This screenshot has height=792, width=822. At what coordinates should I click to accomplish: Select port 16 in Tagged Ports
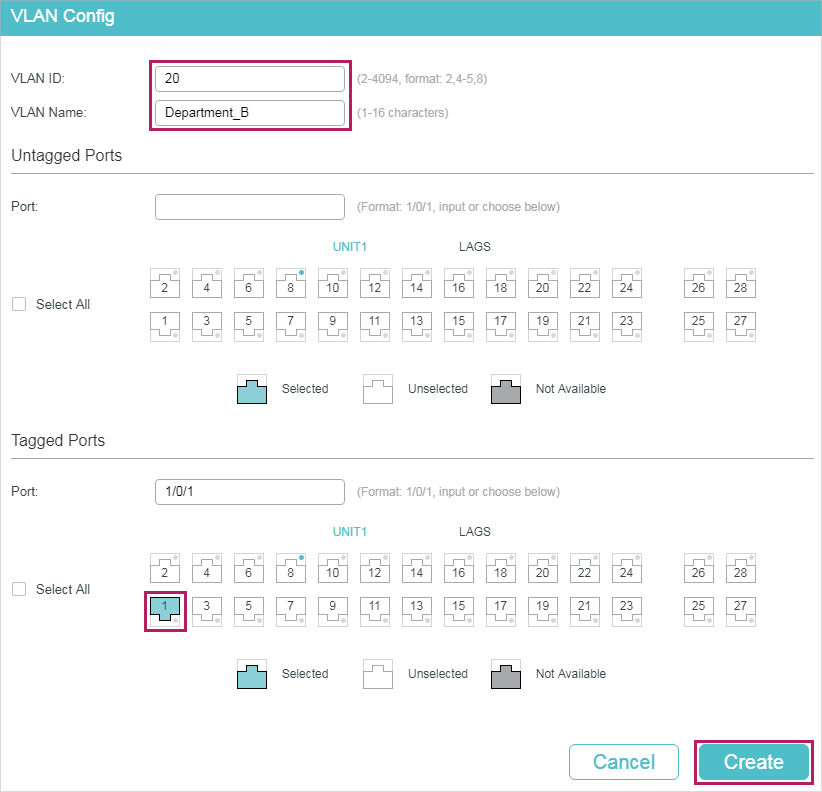459,568
